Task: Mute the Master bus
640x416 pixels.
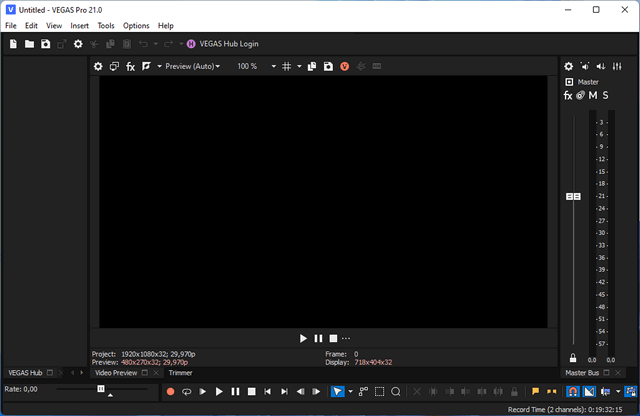Action: tap(593, 95)
